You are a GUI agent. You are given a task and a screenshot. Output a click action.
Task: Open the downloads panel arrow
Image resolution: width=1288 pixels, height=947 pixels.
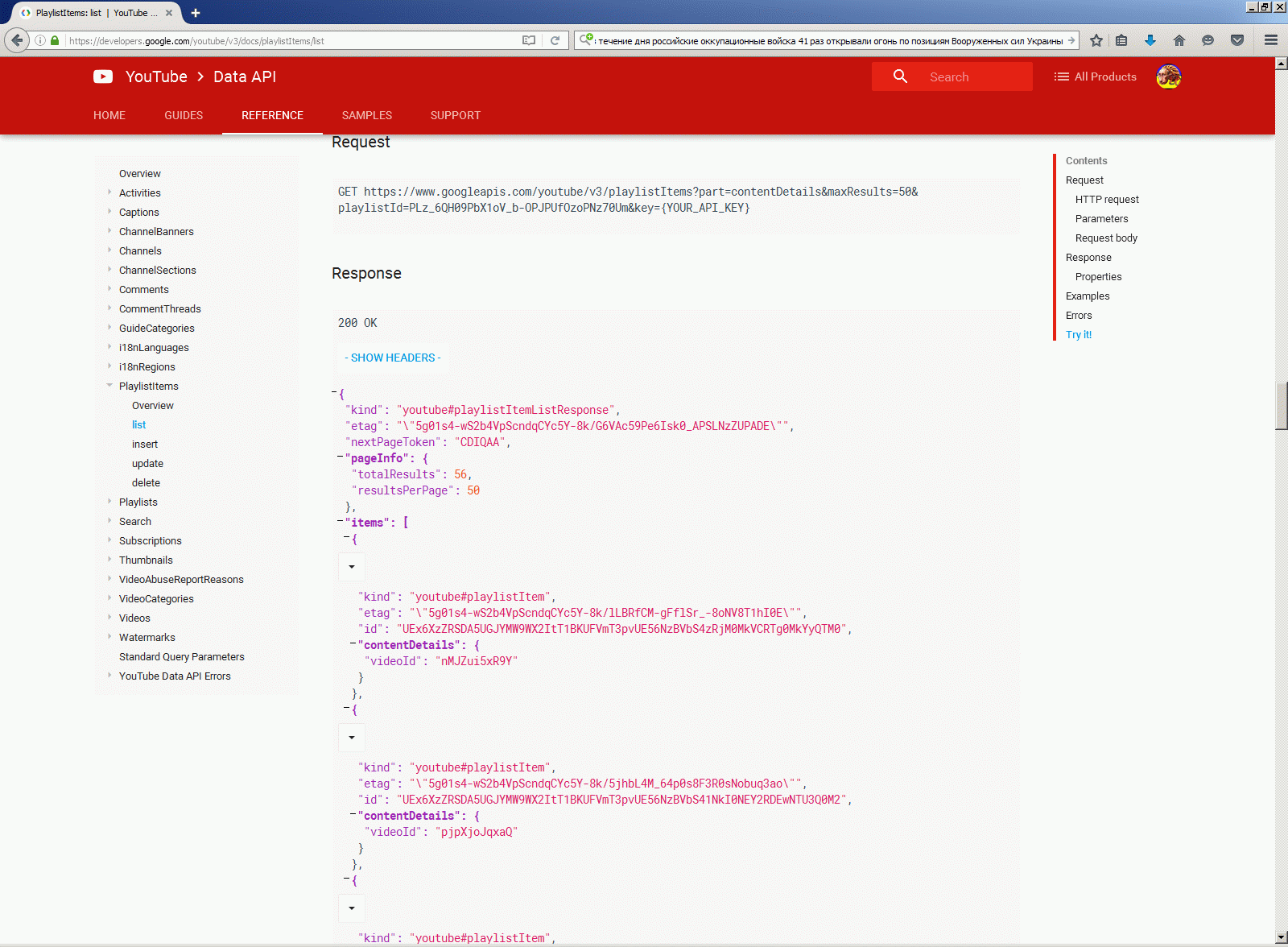tap(1150, 40)
